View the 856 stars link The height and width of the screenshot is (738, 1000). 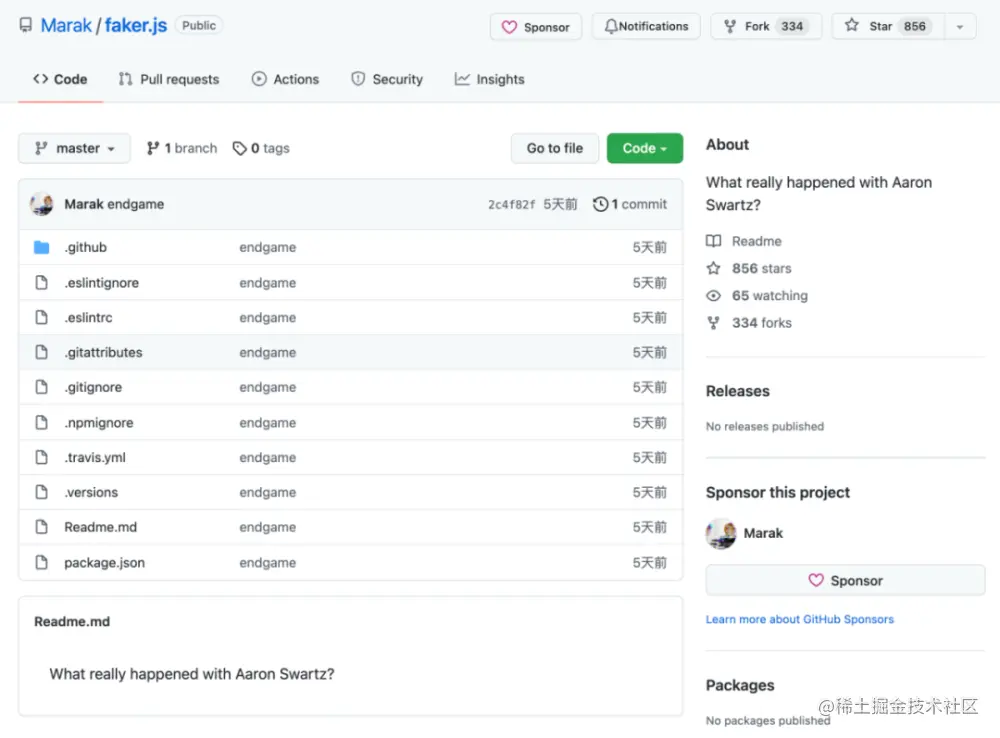click(761, 269)
